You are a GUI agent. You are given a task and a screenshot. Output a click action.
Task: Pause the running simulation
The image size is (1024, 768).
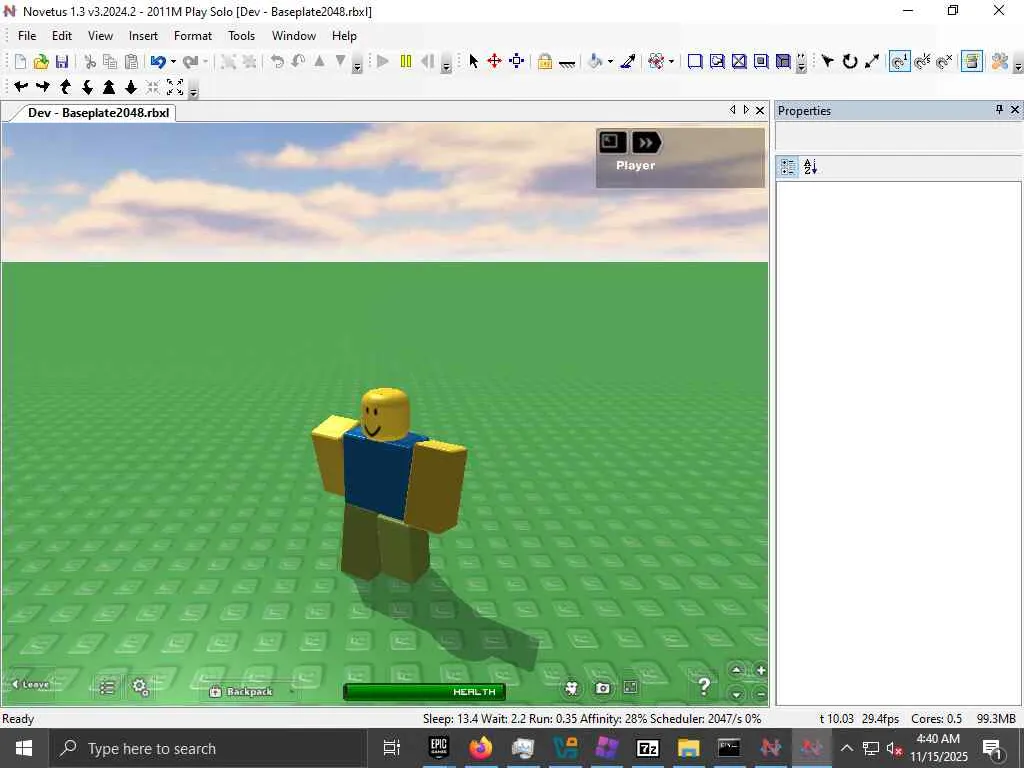tap(406, 61)
